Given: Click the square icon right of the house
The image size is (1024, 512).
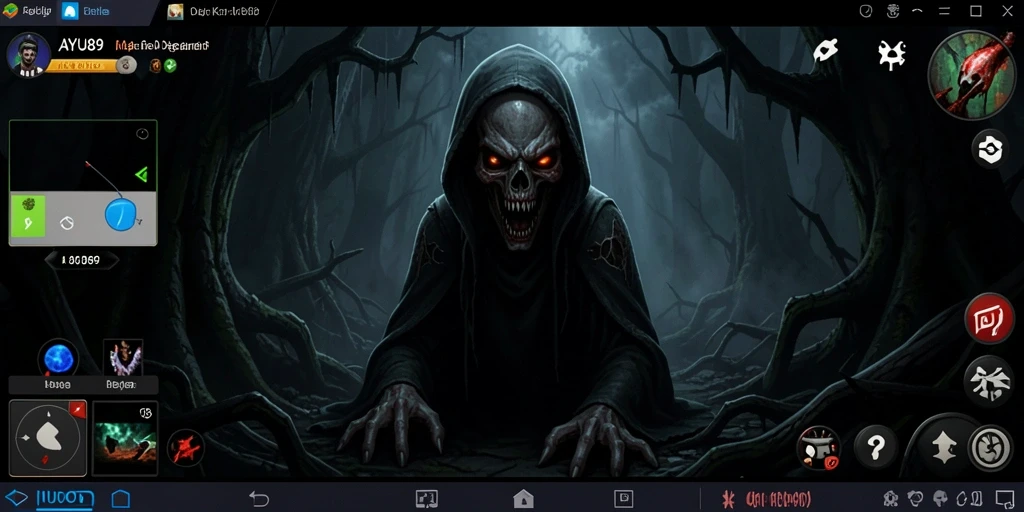Looking at the screenshot, I should pyautogui.click(x=624, y=500).
